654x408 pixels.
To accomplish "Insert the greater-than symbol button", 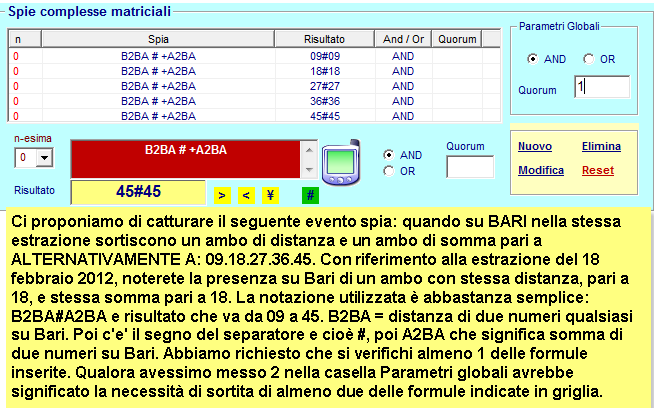I will (222, 195).
